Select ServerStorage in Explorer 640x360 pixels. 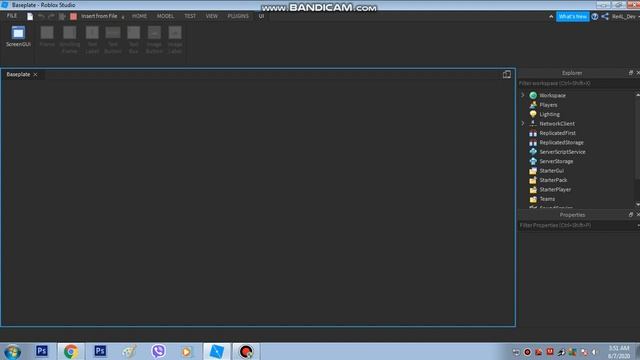point(556,161)
